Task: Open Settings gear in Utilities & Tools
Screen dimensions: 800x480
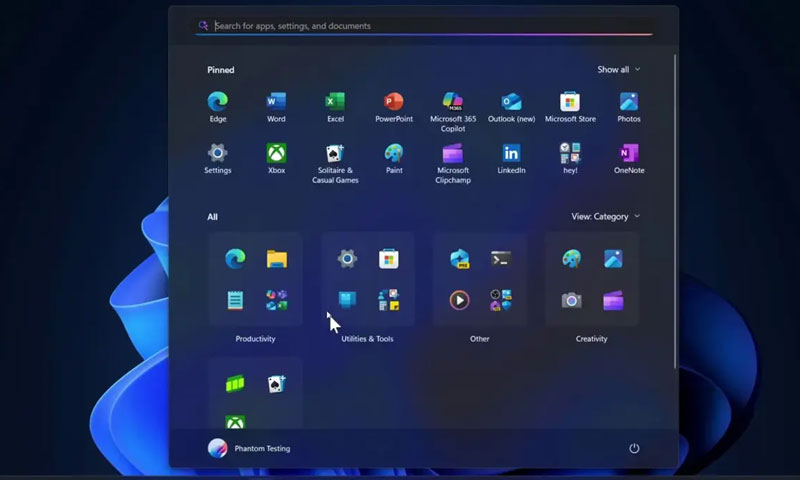Action: [347, 259]
